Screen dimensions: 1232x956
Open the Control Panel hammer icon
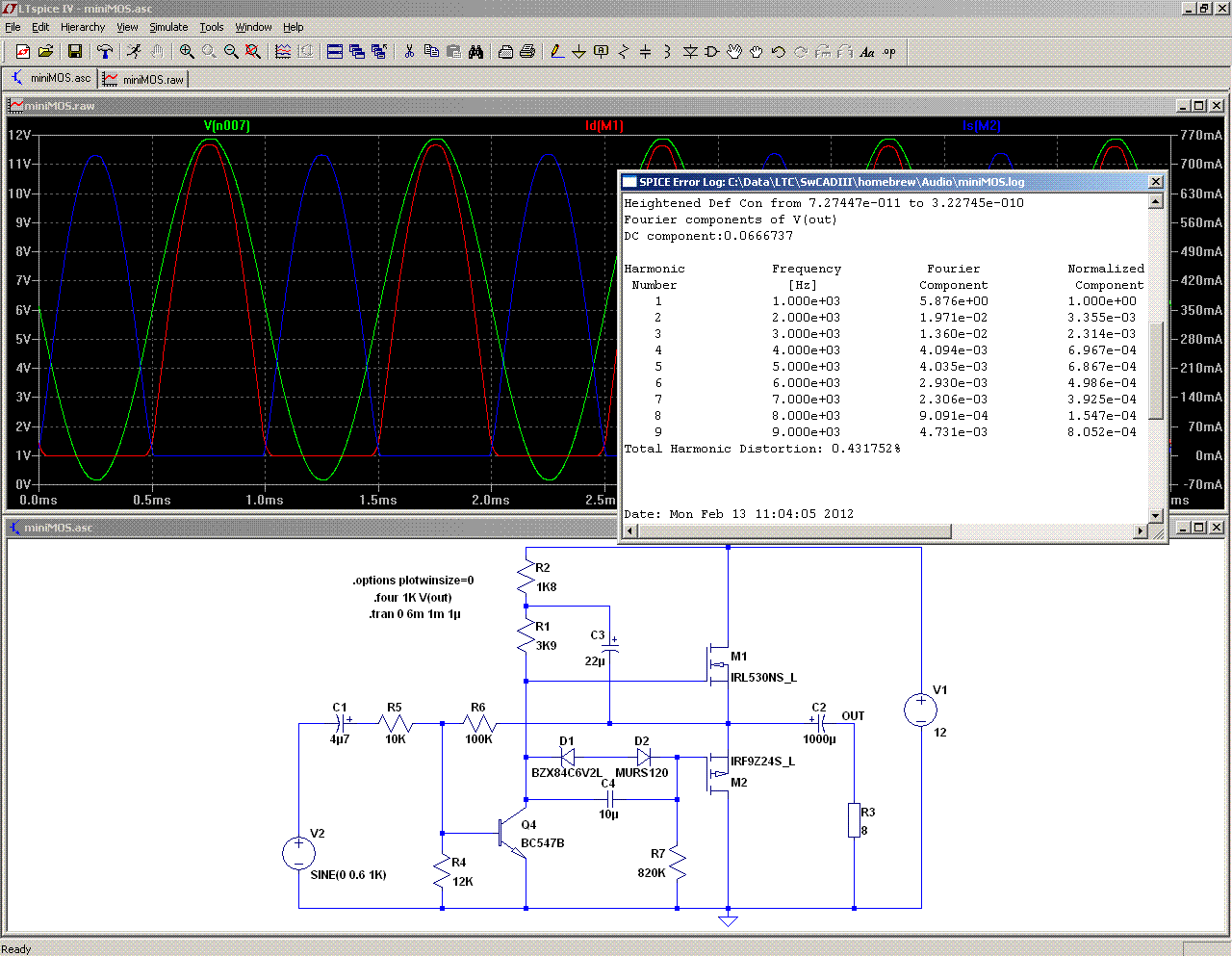point(105,52)
